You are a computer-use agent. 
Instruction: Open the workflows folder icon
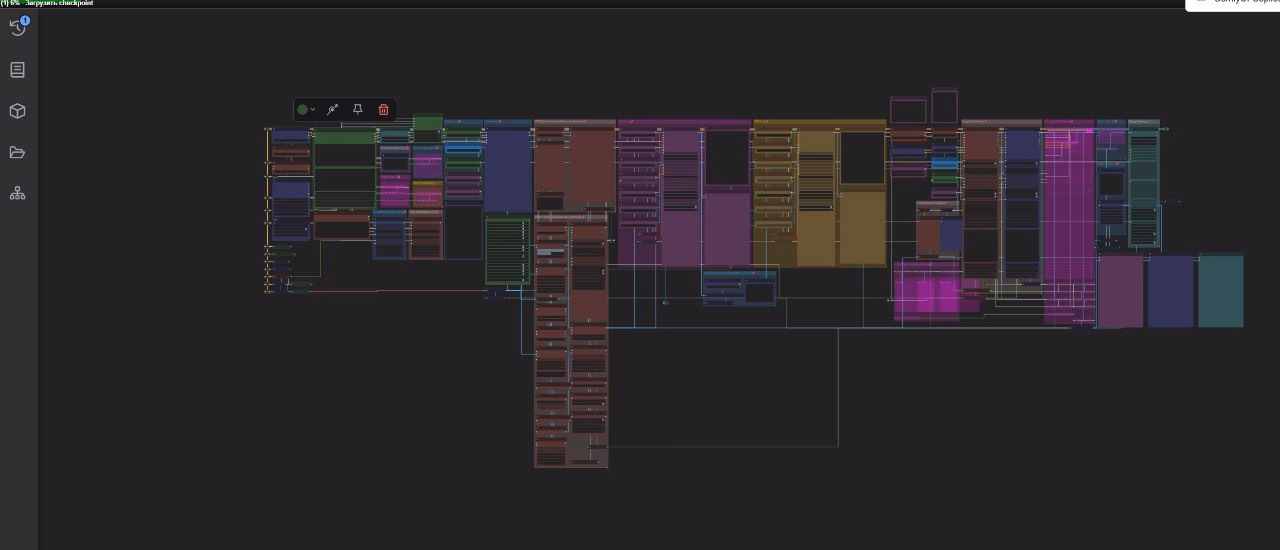(x=17, y=152)
